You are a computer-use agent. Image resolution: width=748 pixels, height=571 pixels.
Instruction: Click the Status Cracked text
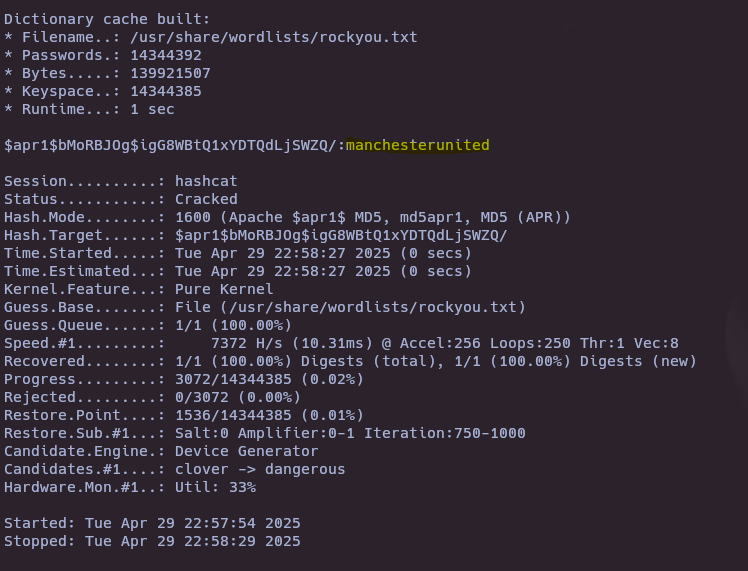point(206,199)
